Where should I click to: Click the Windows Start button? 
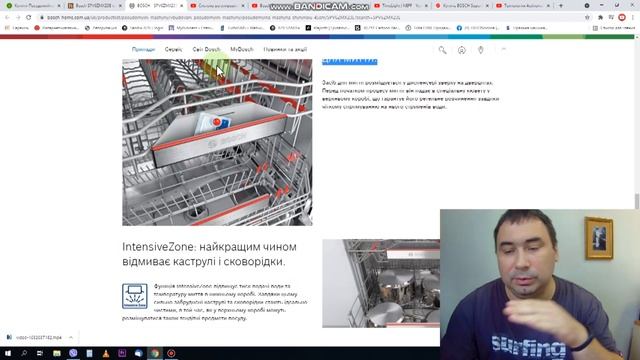point(7,353)
